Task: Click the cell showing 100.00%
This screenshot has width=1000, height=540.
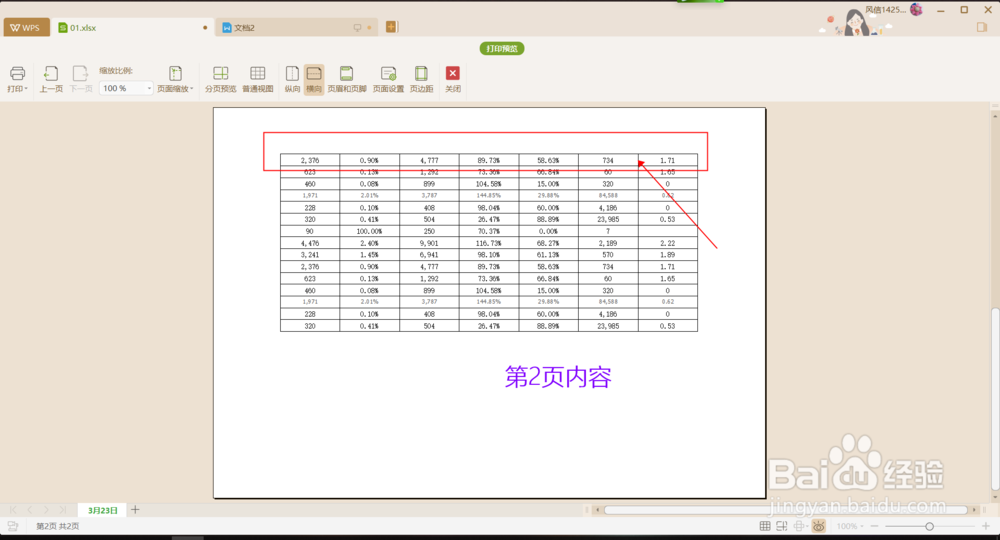Action: (369, 231)
